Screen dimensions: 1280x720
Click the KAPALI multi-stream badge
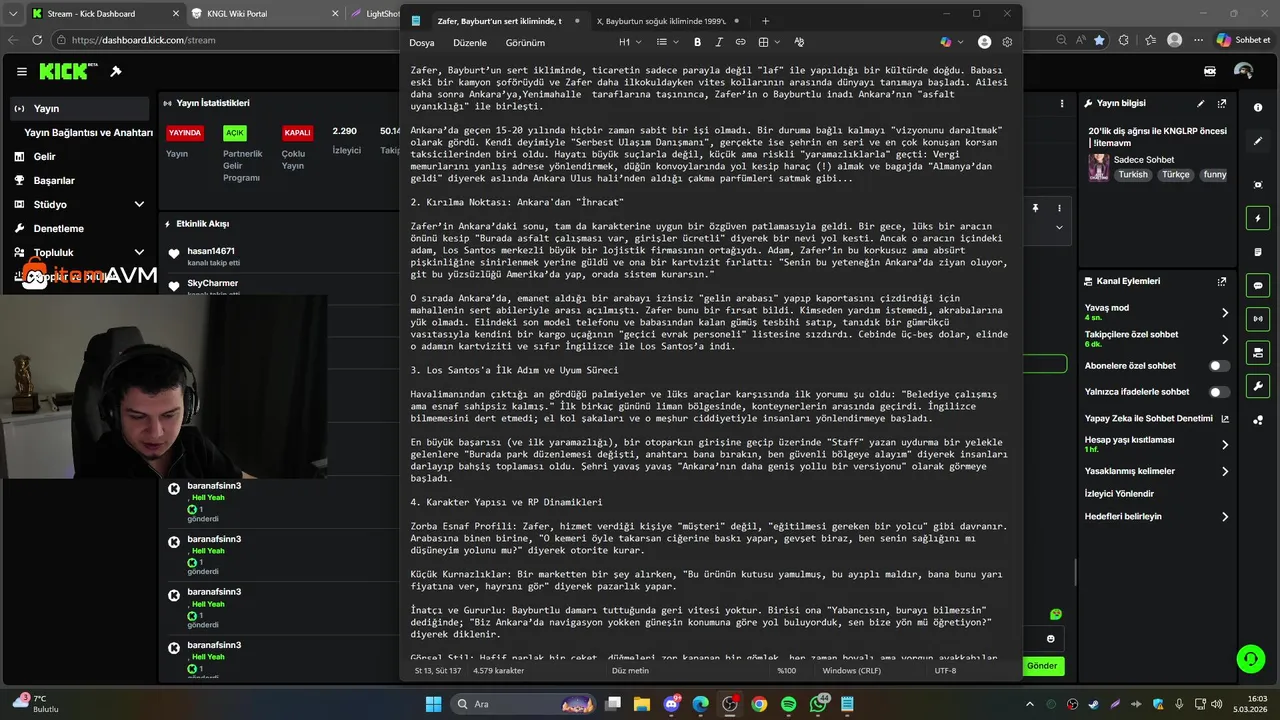(x=297, y=132)
